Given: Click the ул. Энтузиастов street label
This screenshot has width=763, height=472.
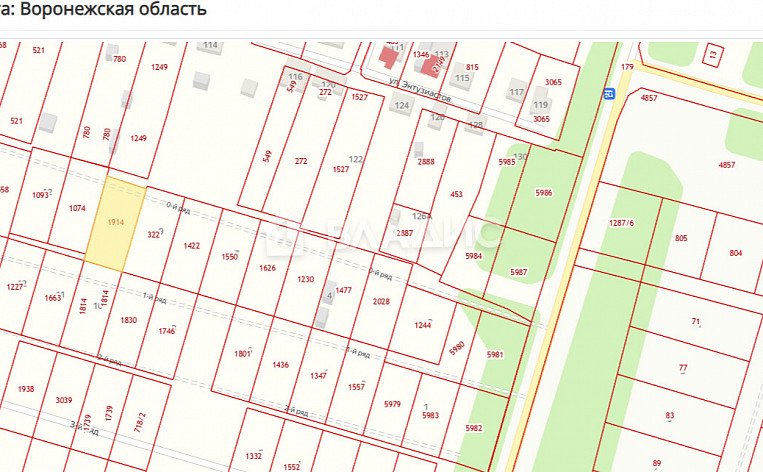Looking at the screenshot, I should (419, 91).
